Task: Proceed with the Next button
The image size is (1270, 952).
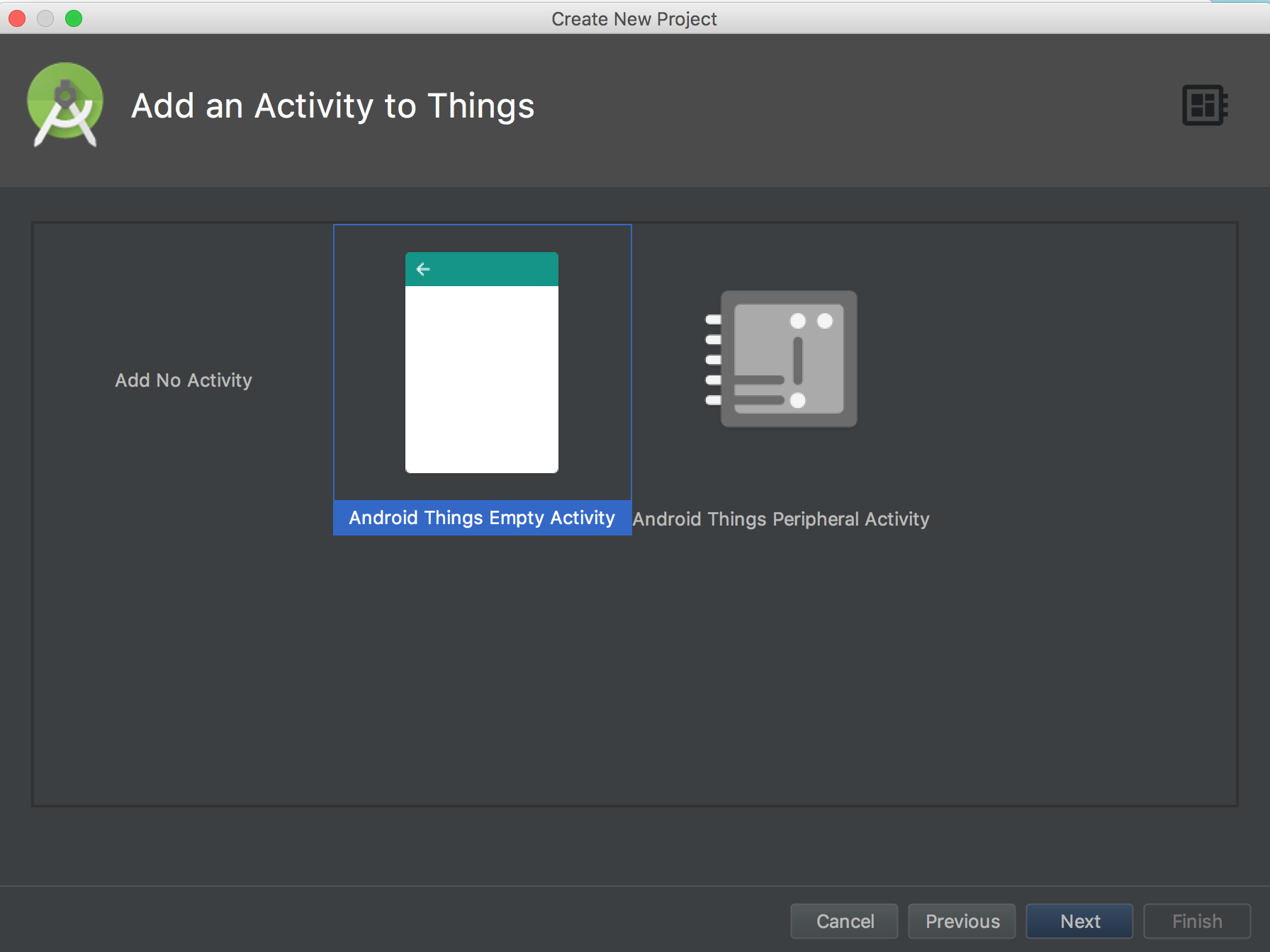Action: pos(1080,921)
